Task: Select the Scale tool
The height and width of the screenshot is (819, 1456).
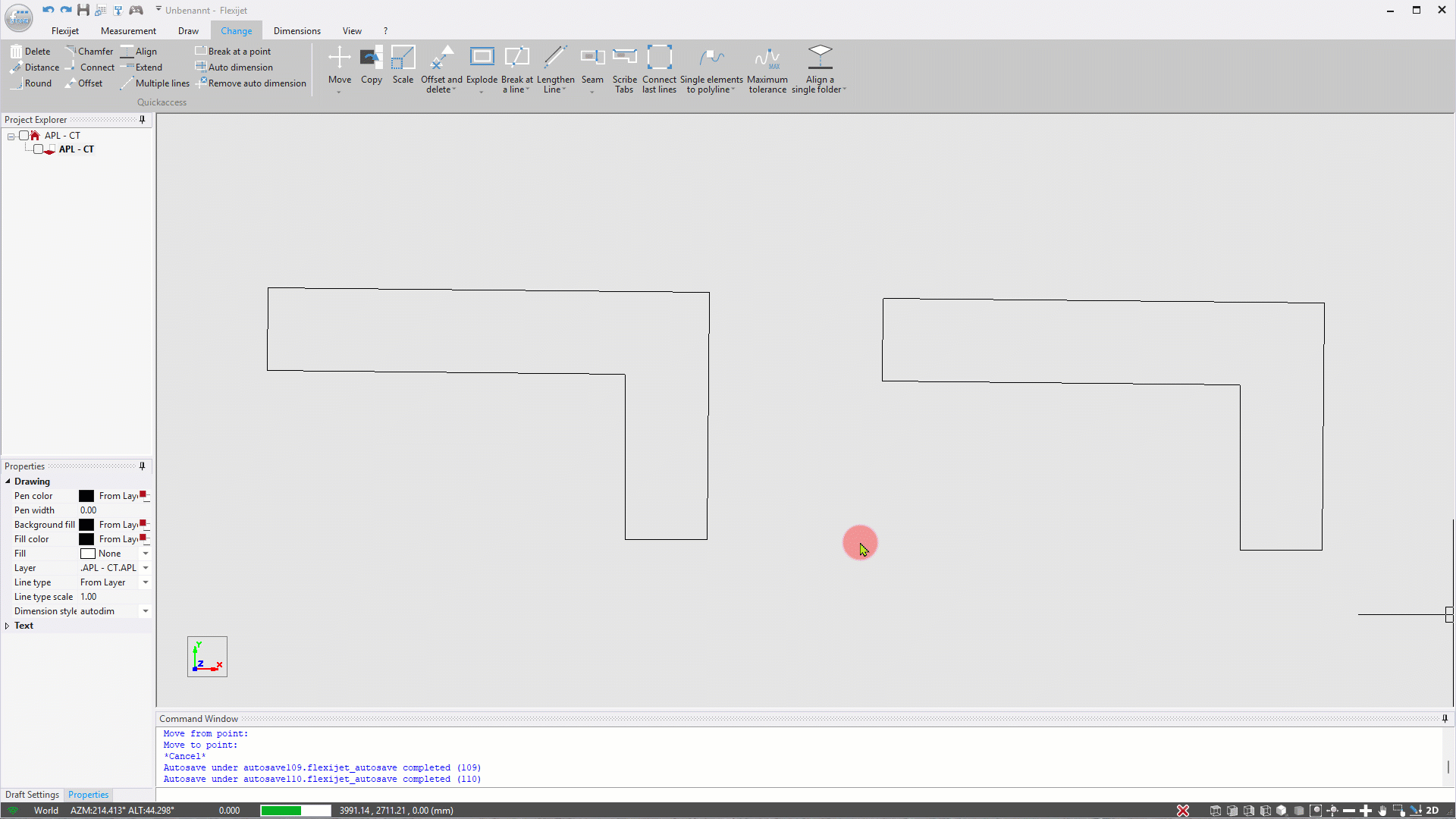Action: [403, 58]
